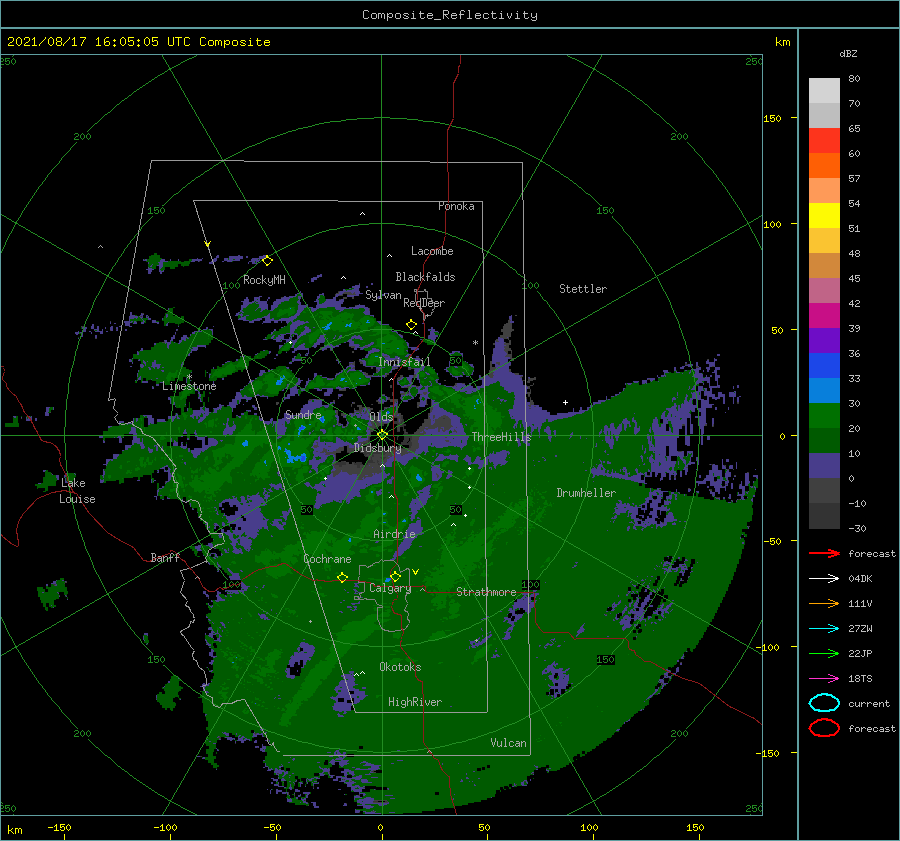
Task: Select the 'current' legend text
Action: coord(869,703)
